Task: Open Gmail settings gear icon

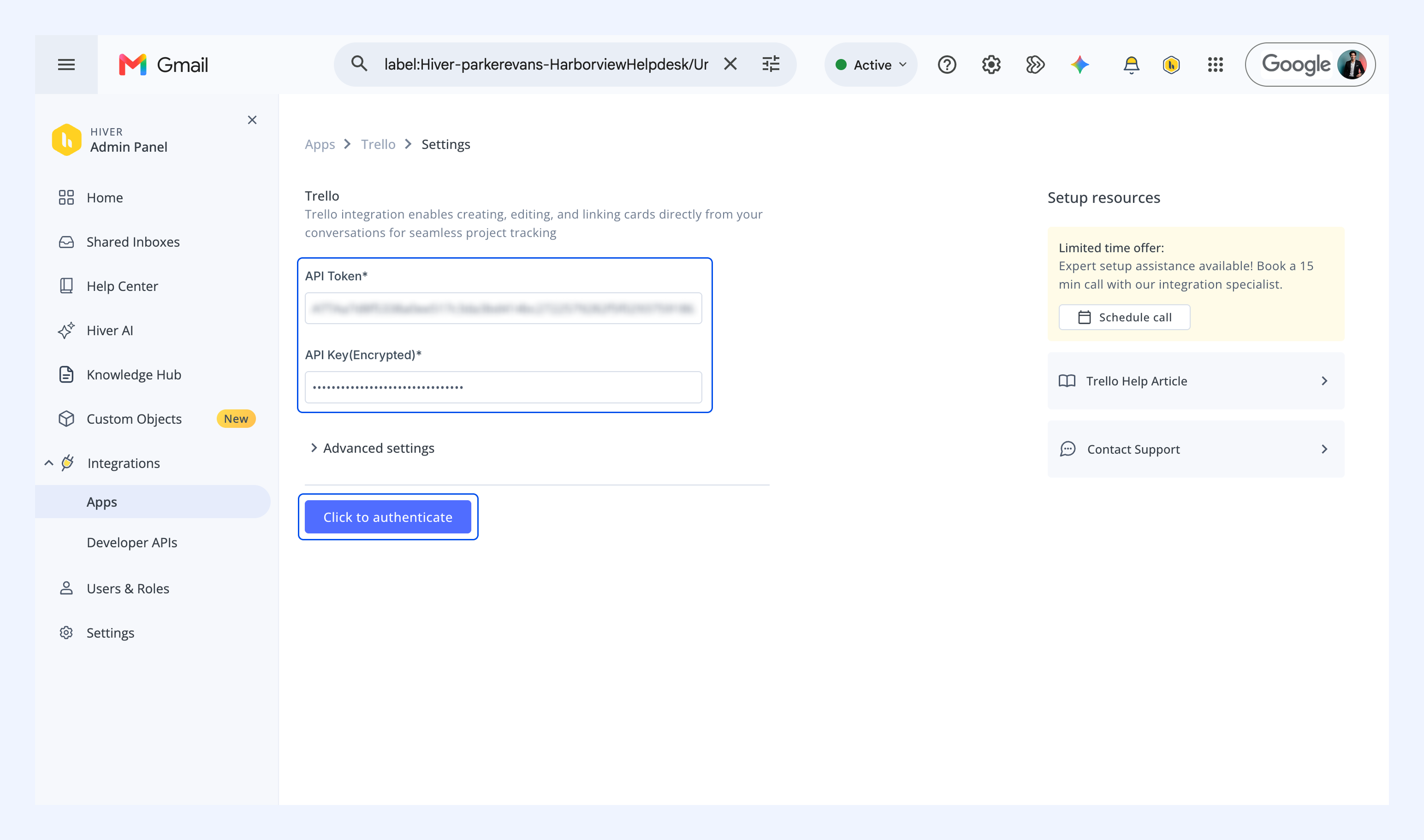Action: click(991, 65)
